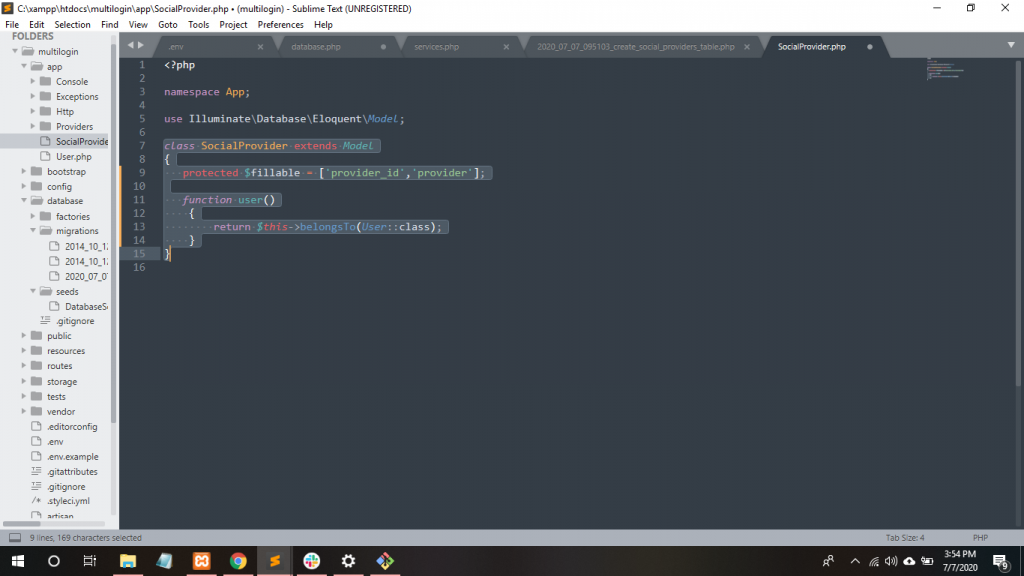
Task: Collapse the database folder
Action: click(x=24, y=200)
